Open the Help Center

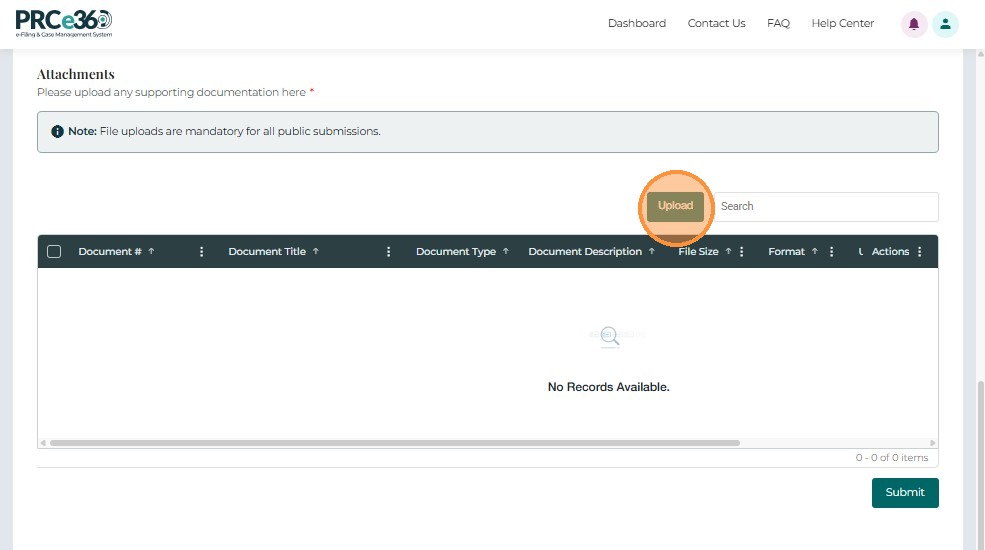(843, 23)
